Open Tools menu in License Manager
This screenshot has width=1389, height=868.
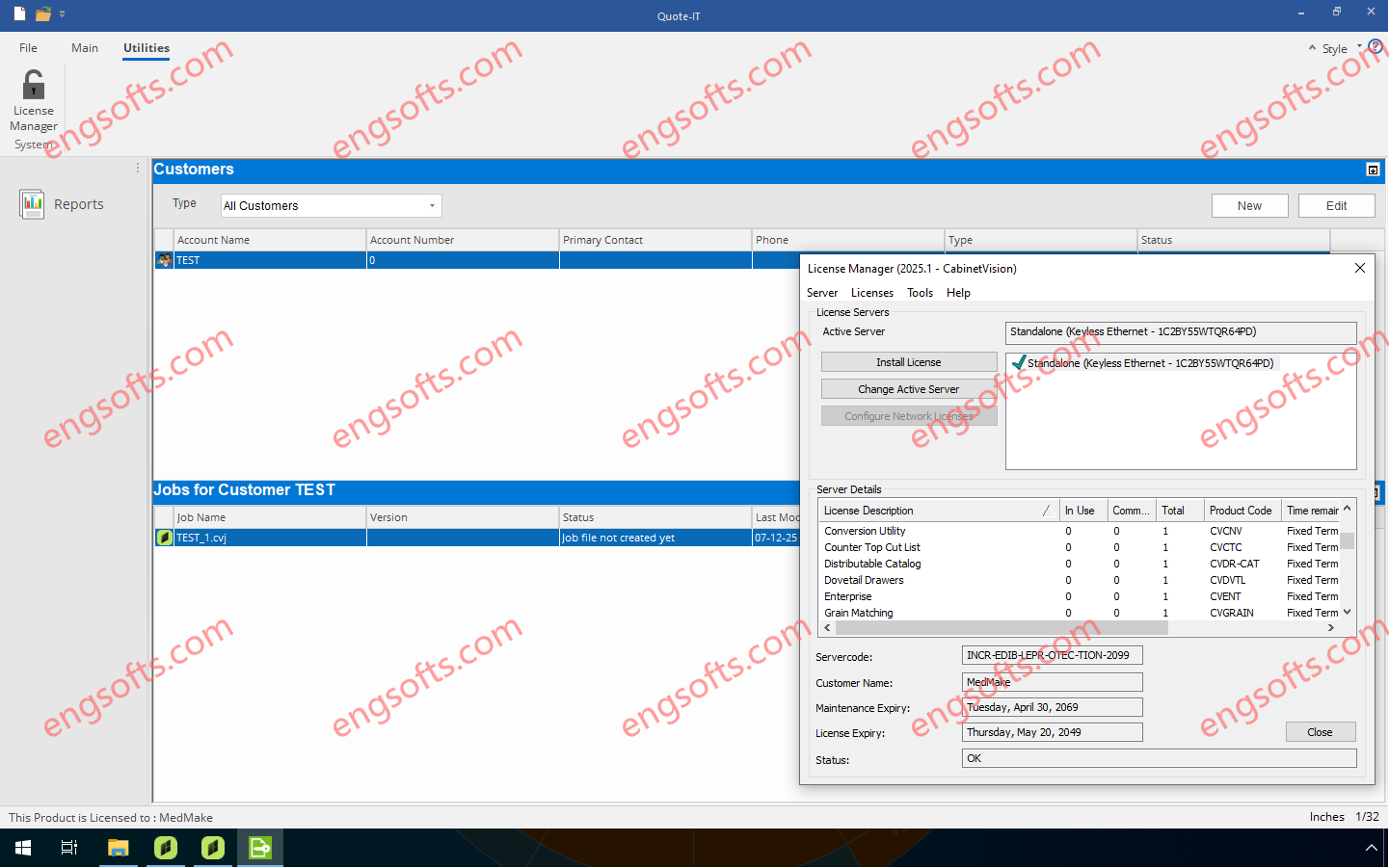920,293
